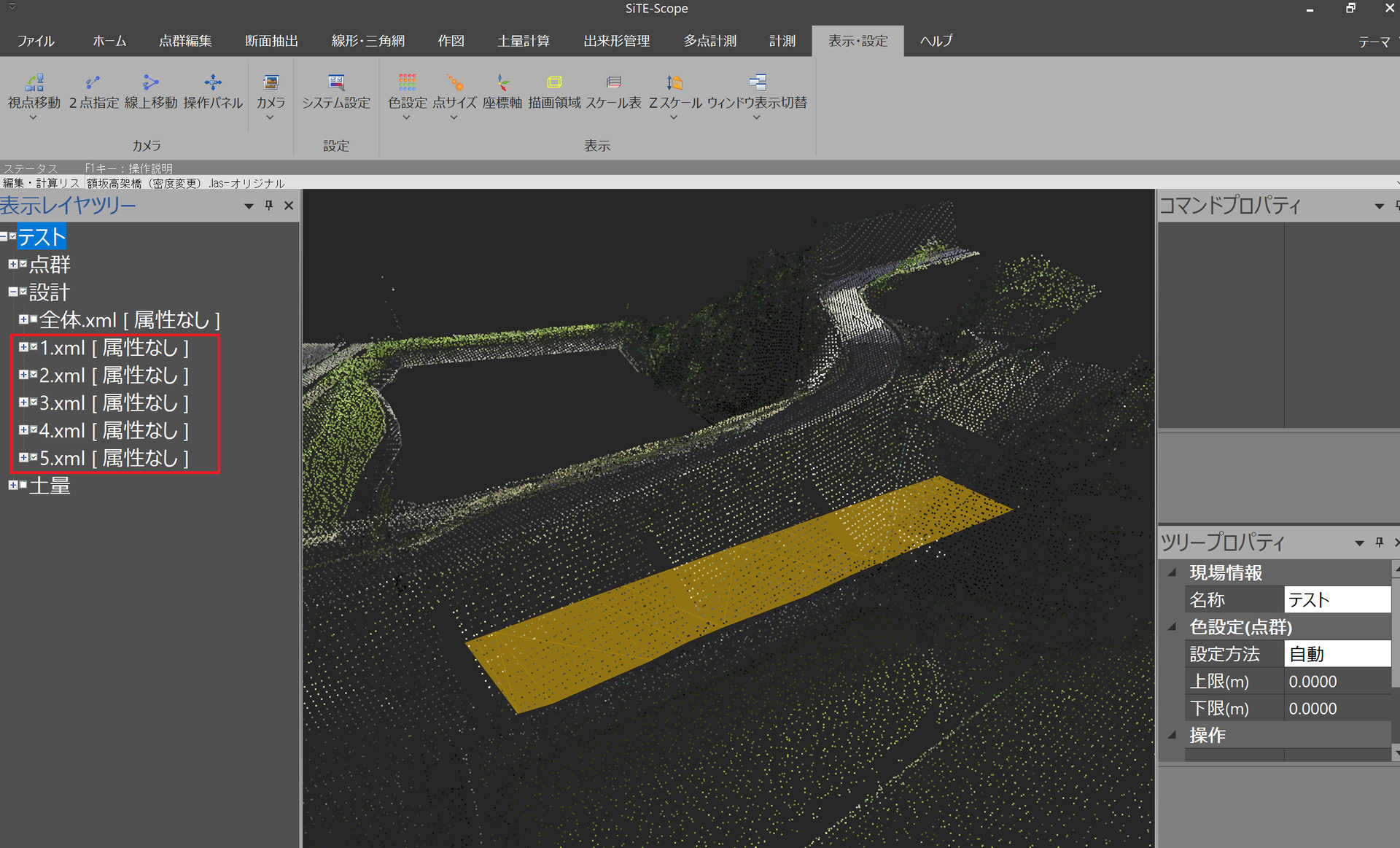Image resolution: width=1400 pixels, height=848 pixels.
Task: Click the カメラ camera icon
Action: [x=271, y=82]
